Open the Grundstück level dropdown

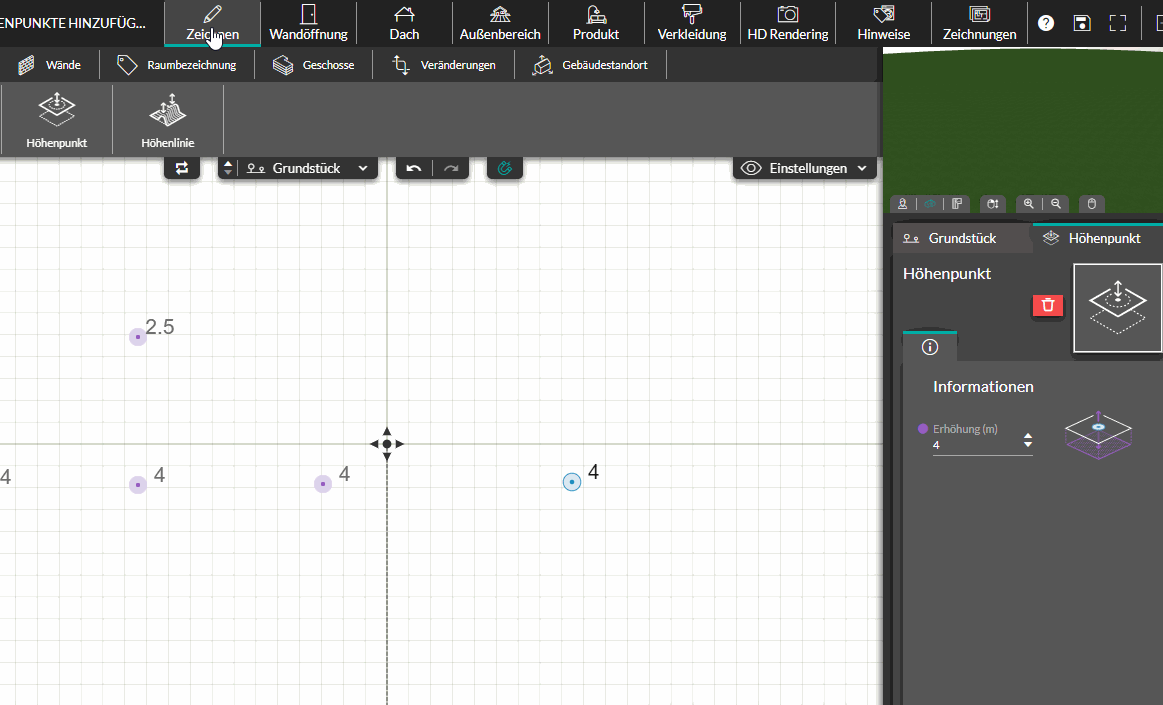tap(308, 168)
